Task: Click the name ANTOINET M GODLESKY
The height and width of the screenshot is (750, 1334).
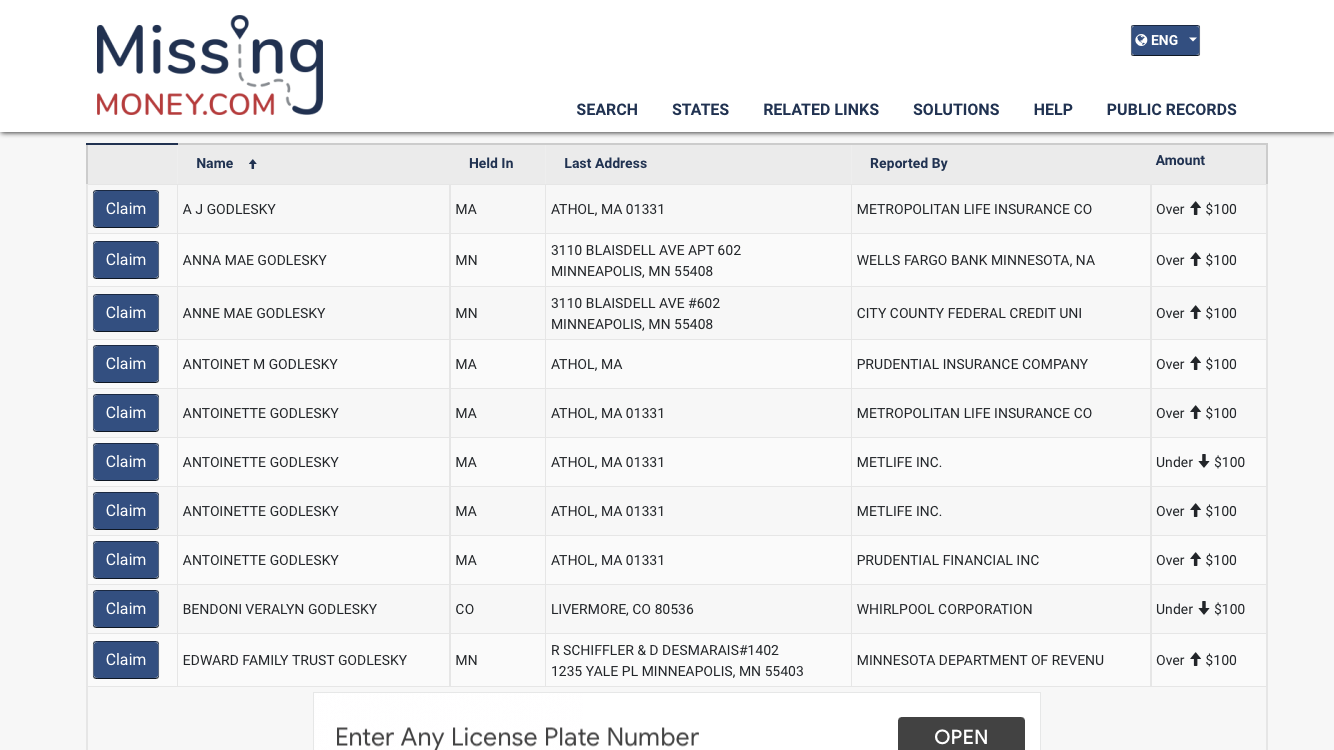Action: click(260, 364)
